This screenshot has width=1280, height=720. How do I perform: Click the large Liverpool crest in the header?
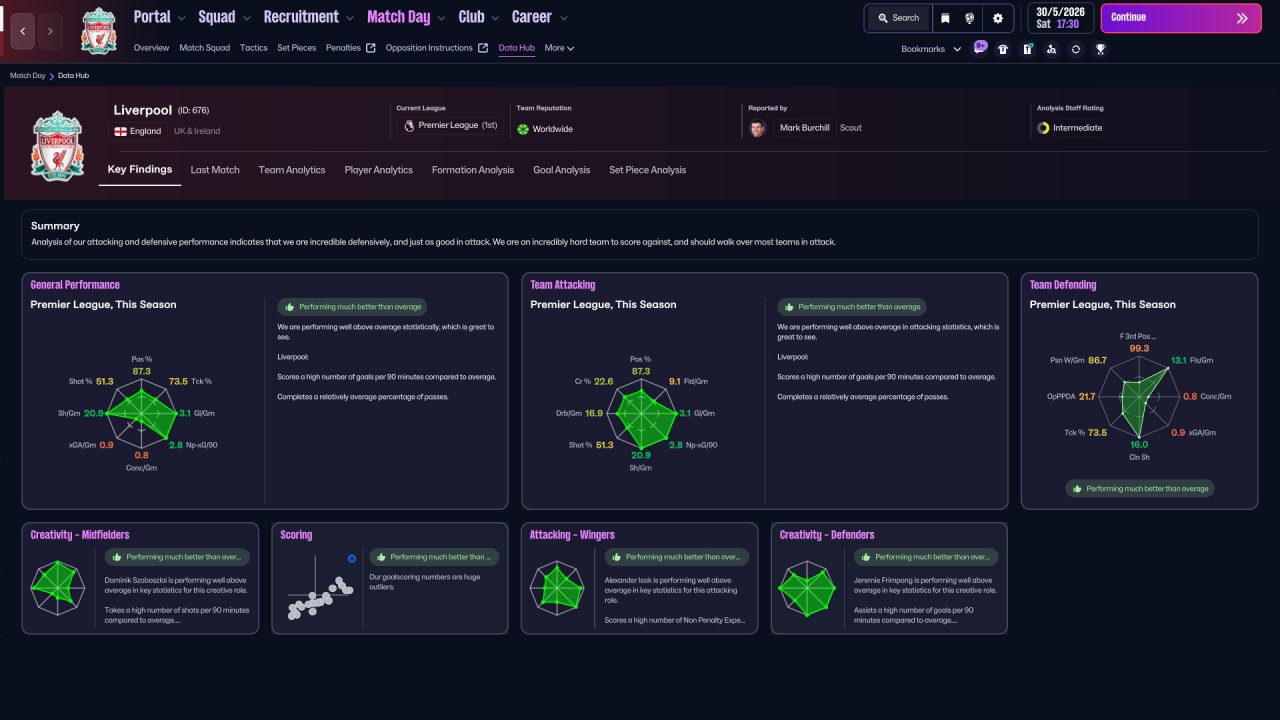(58, 146)
